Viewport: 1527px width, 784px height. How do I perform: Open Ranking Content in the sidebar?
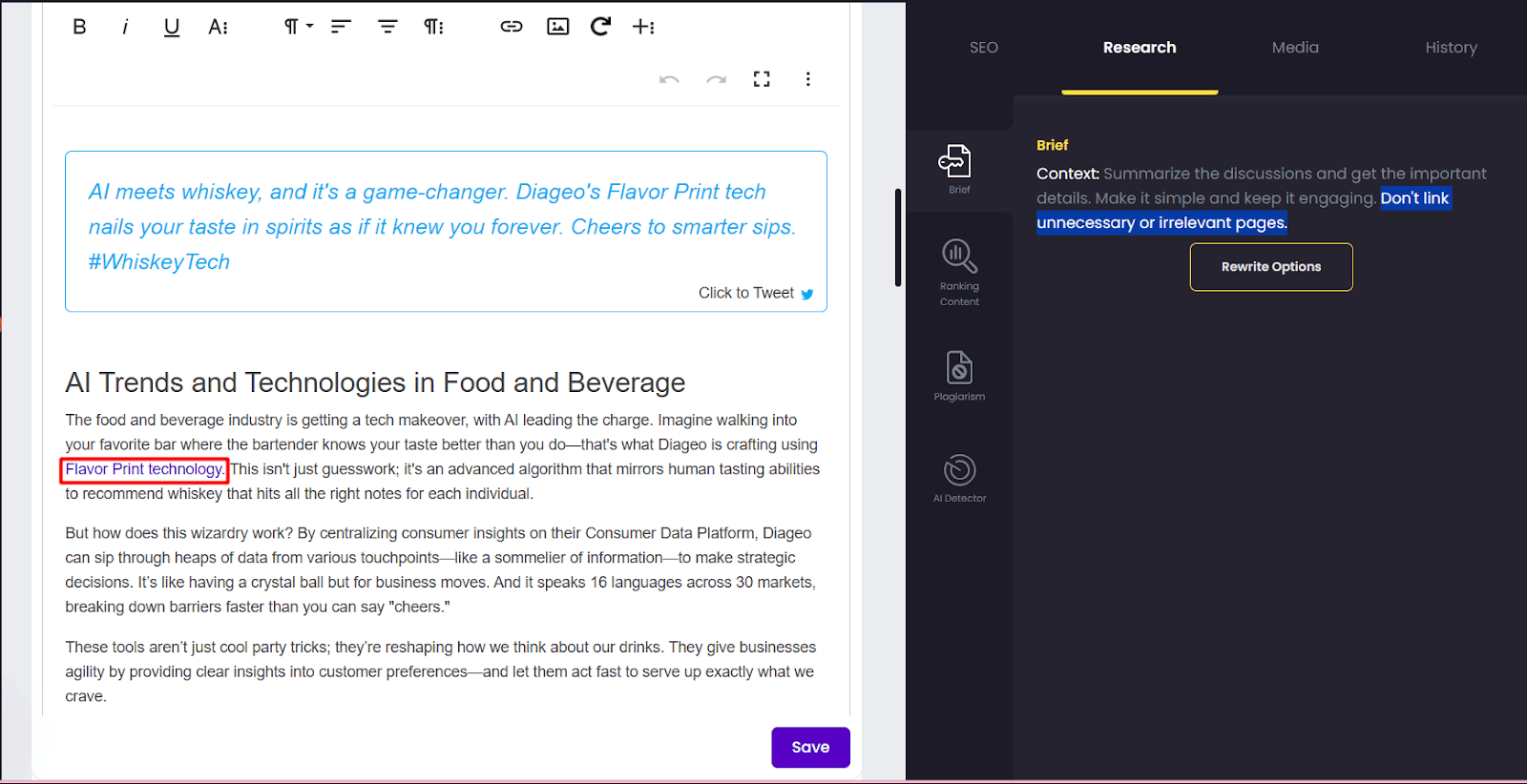959,273
